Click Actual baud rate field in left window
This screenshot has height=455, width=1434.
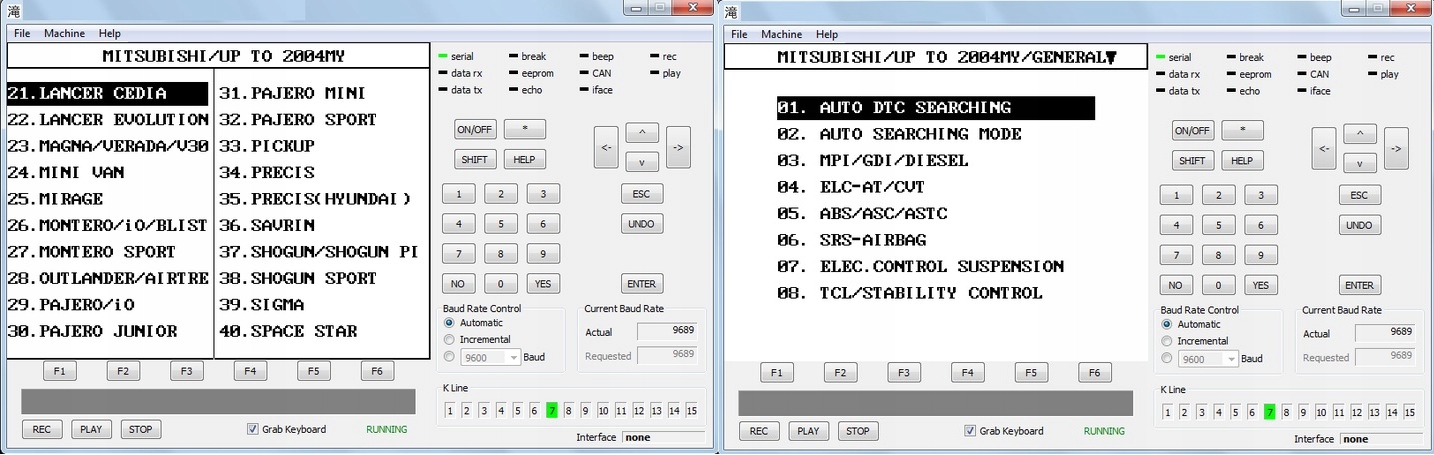(x=667, y=332)
